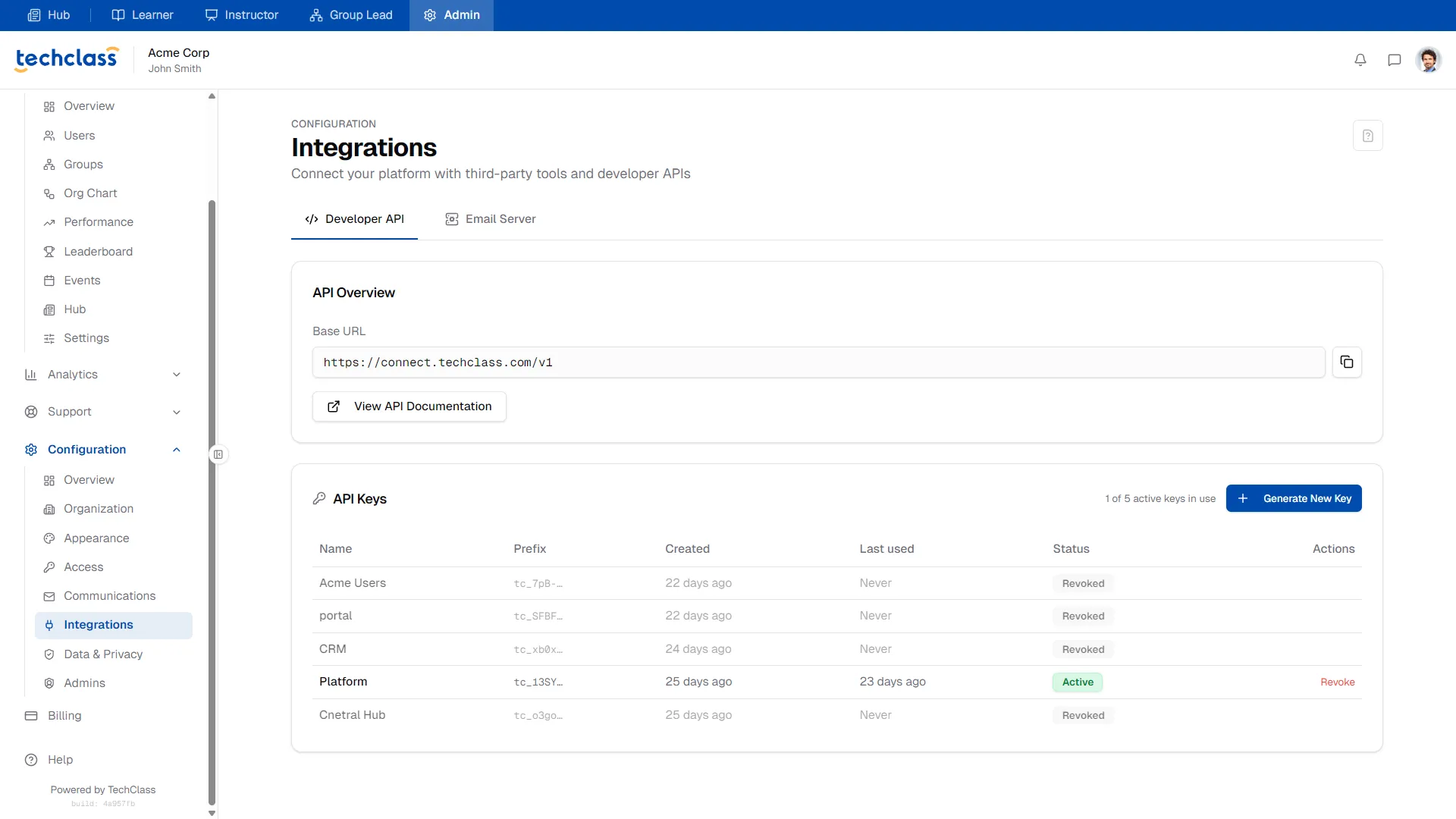Click the Users icon in sidebar
The image size is (1456, 819).
(x=49, y=136)
